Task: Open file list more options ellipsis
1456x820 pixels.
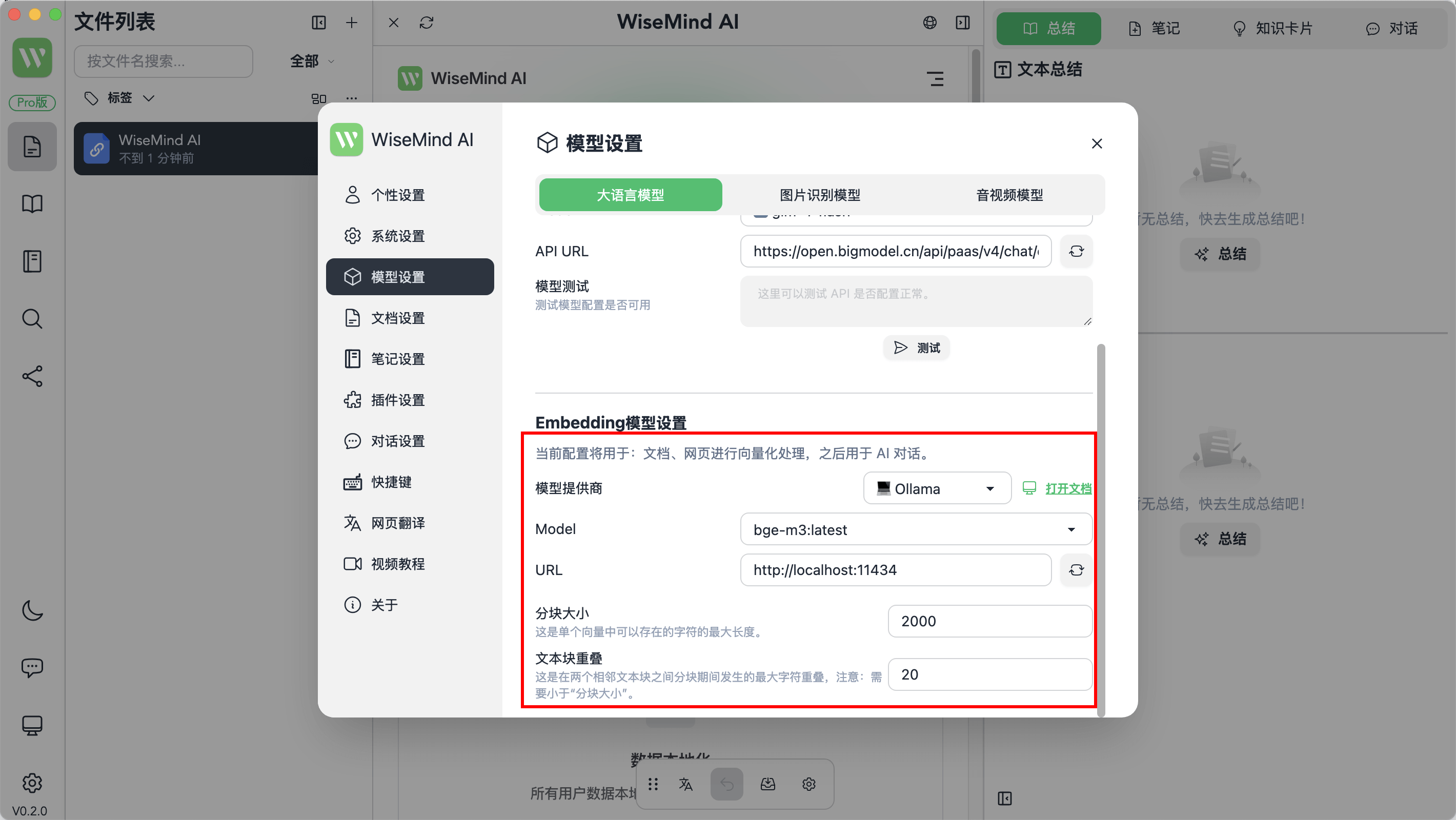Action: tap(352, 98)
